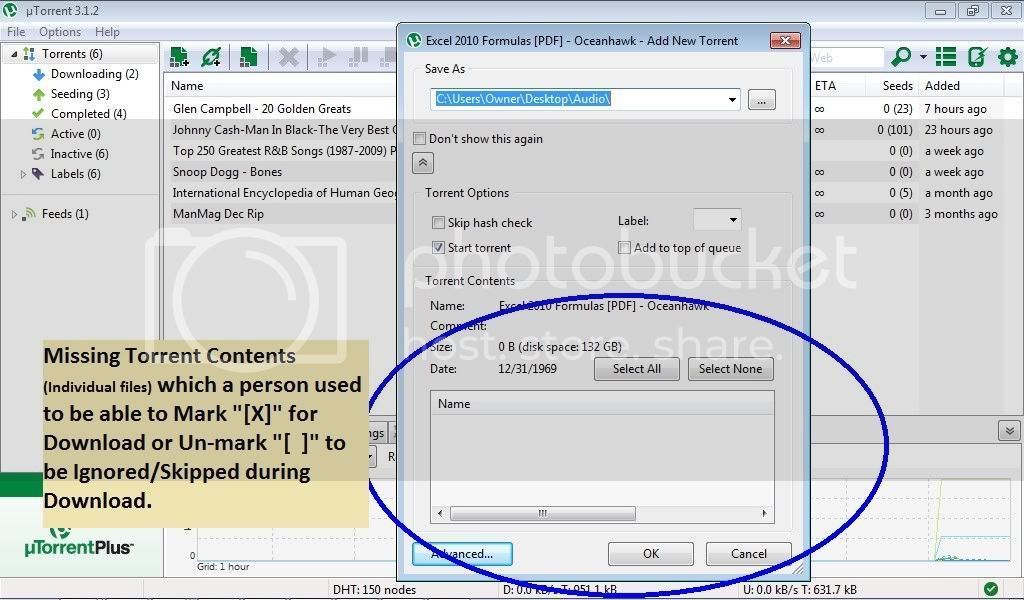The image size is (1024, 600).
Task: Open the search engine dropdown arrow
Action: (x=923, y=57)
